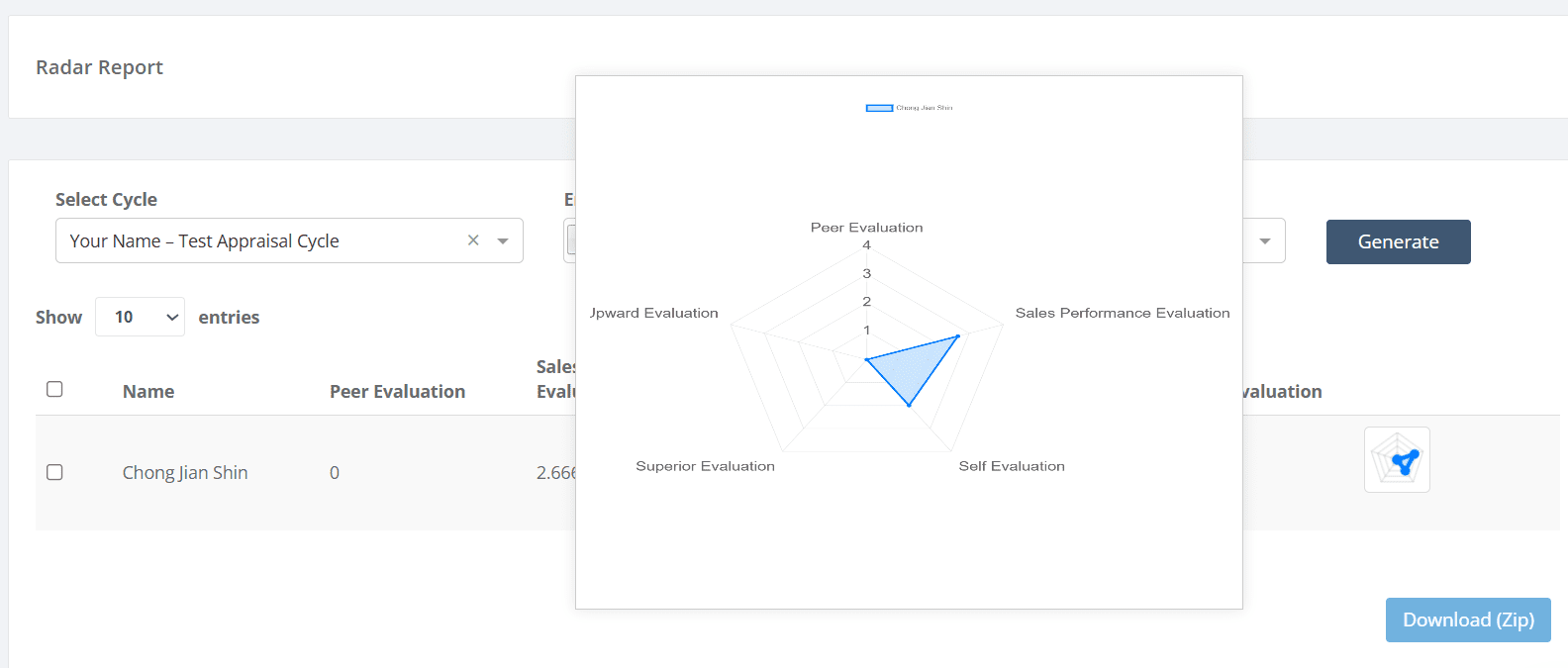The width and height of the screenshot is (1568, 668).
Task: Clear the selected appraisal cycle
Action: tap(473, 240)
